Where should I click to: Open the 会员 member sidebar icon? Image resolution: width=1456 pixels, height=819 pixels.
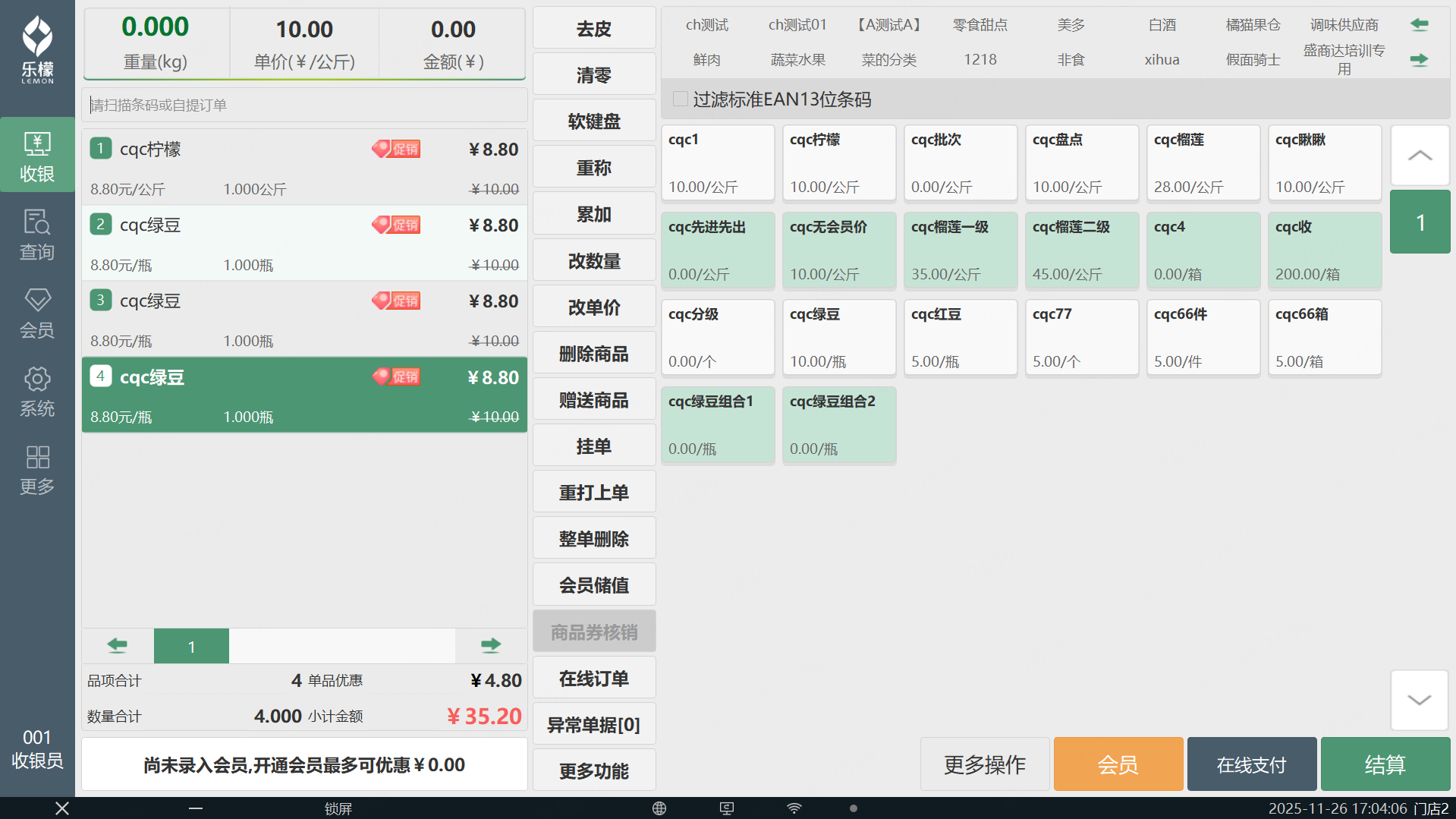(x=37, y=313)
